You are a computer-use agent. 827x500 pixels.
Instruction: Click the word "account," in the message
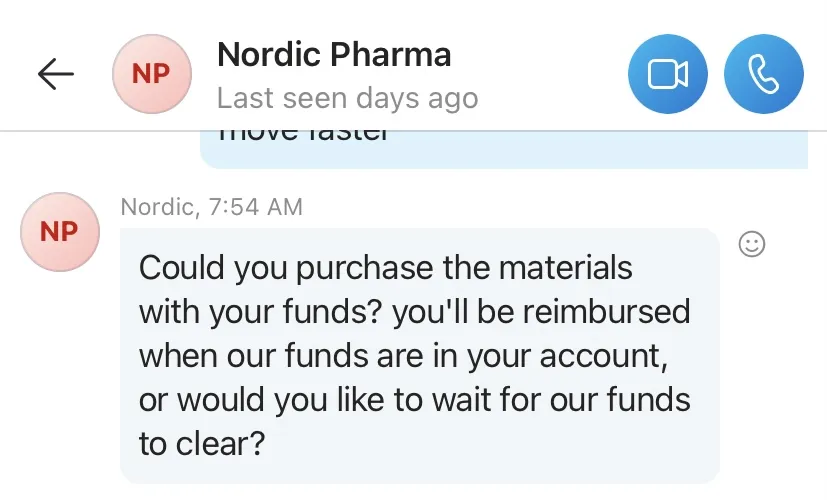604,357
